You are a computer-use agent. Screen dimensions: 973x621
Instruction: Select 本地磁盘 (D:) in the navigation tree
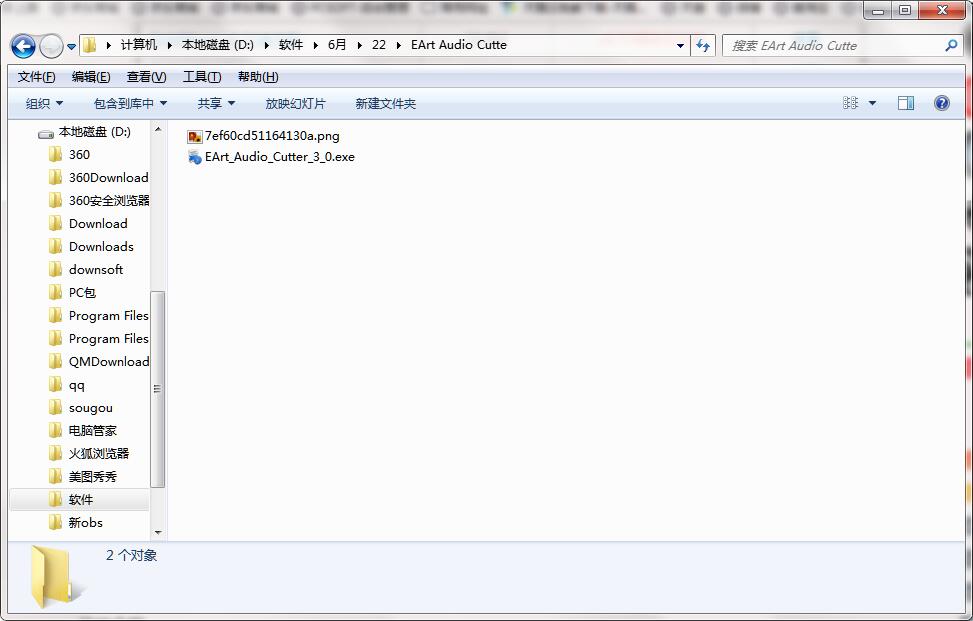coord(94,132)
